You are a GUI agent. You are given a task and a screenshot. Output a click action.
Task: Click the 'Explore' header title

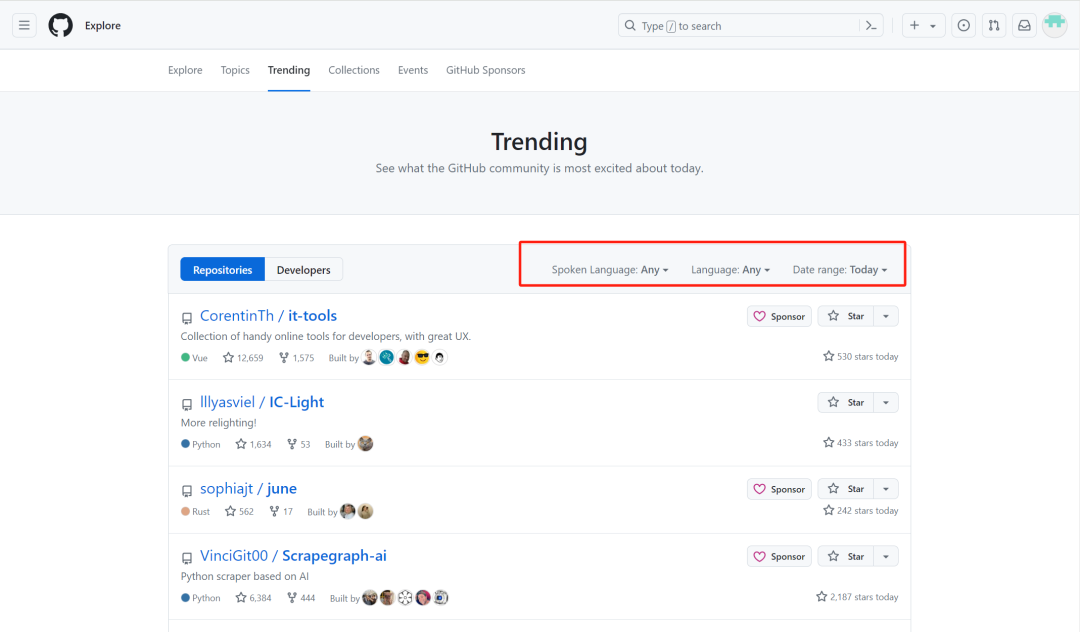point(103,25)
